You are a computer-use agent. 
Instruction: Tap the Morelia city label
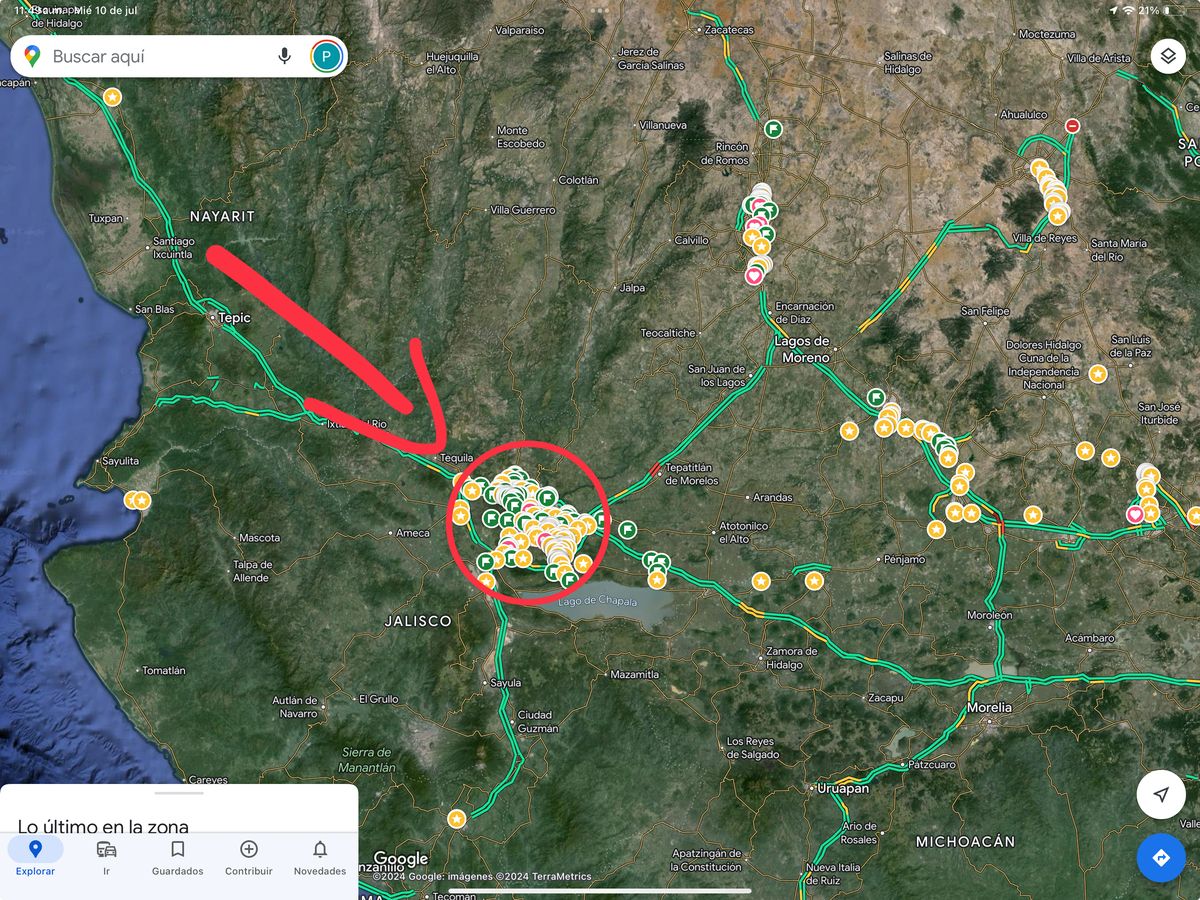click(x=989, y=707)
